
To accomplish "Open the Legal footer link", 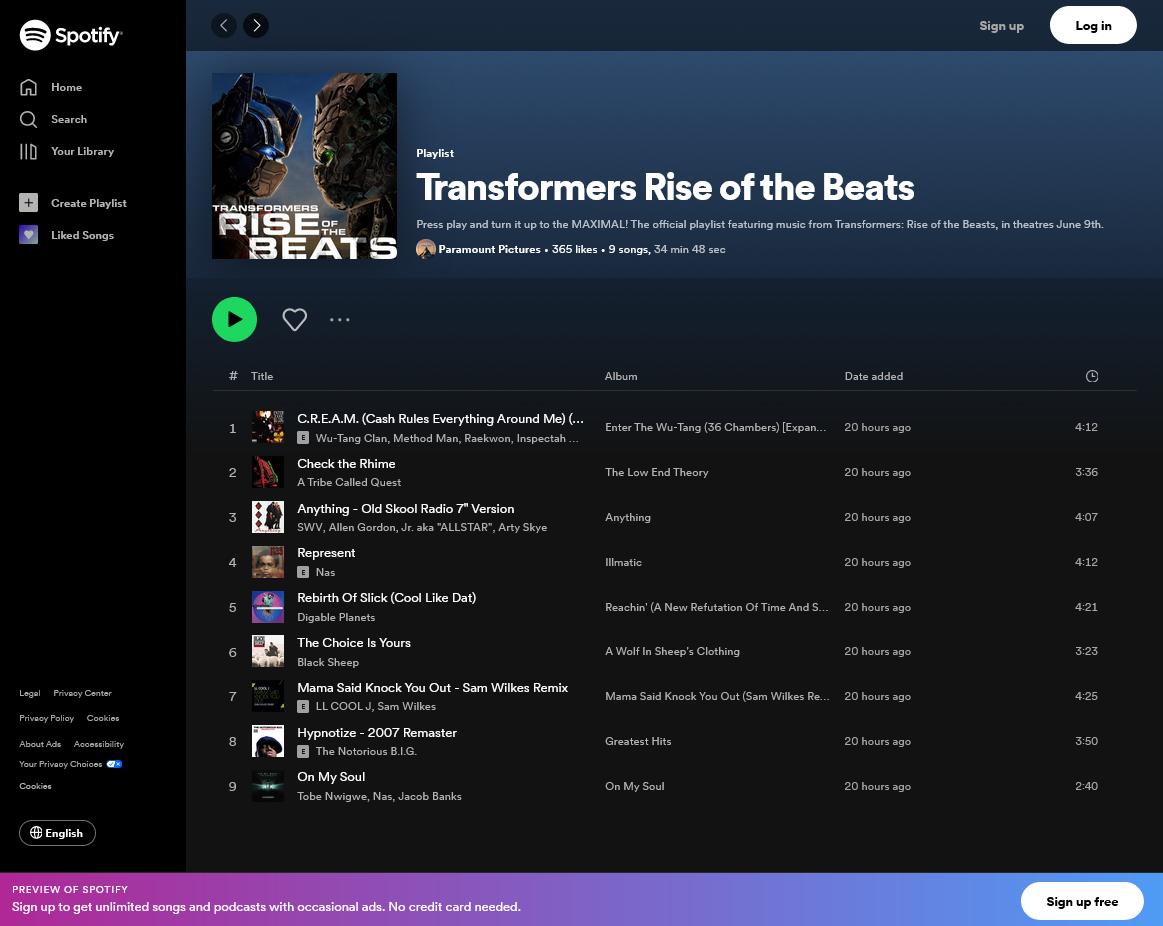I will (x=30, y=693).
